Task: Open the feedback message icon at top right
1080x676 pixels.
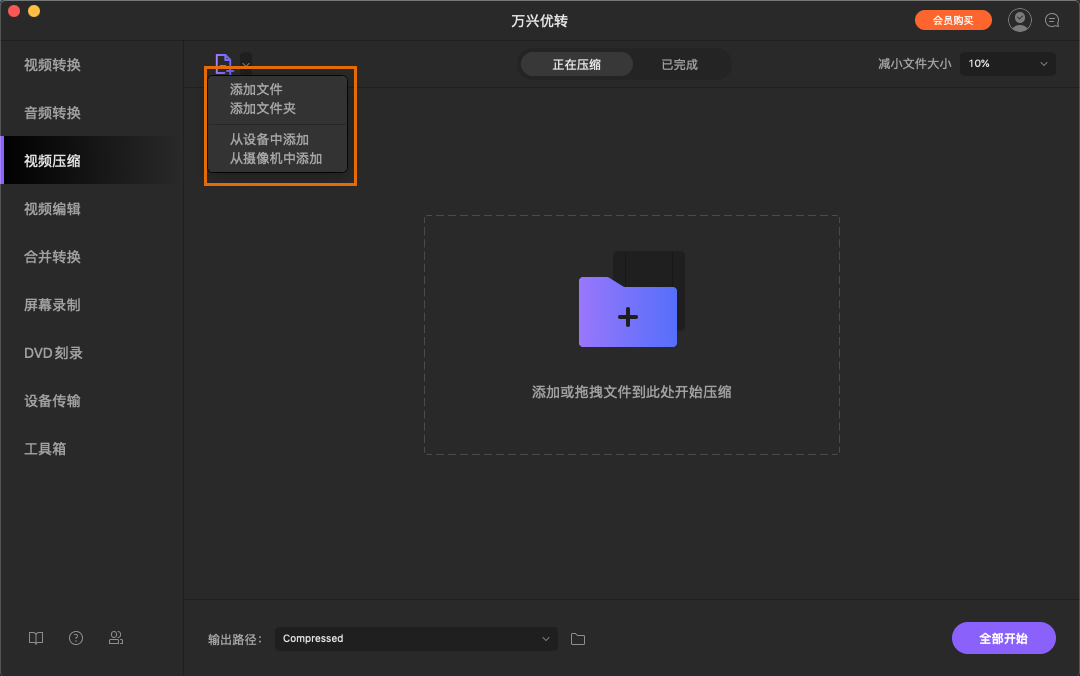Action: tap(1052, 19)
